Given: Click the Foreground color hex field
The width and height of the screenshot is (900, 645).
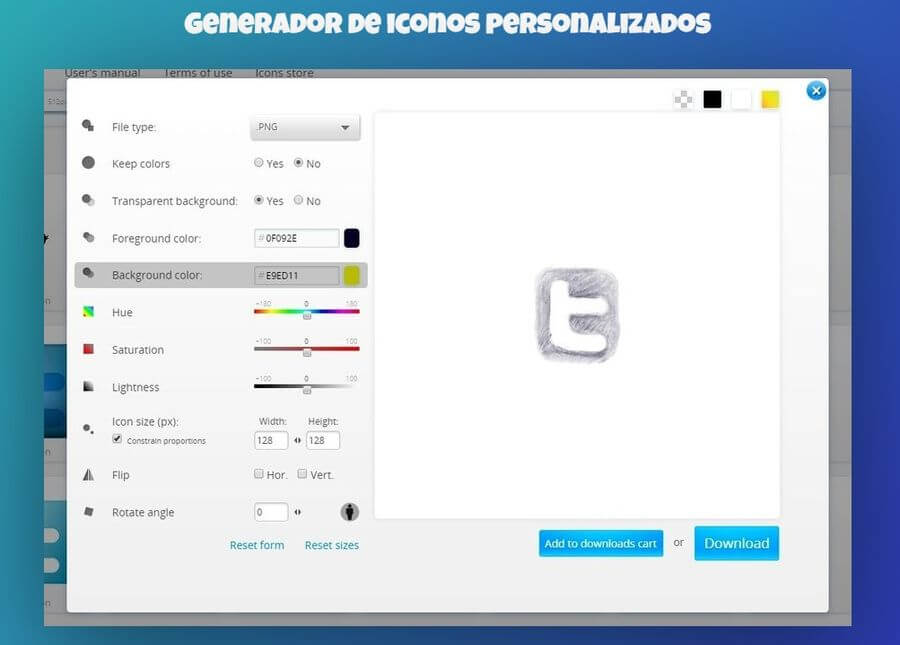Looking at the screenshot, I should [x=297, y=238].
